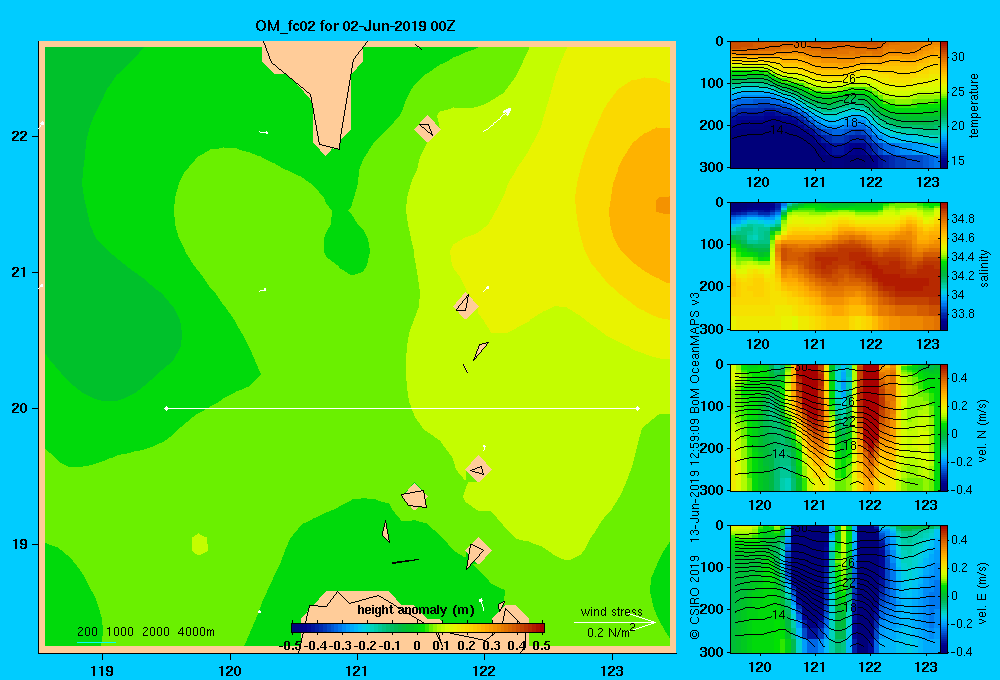1000x680 pixels.
Task: Click the -0.5 label on the height anomaly scale
Action: point(290,646)
